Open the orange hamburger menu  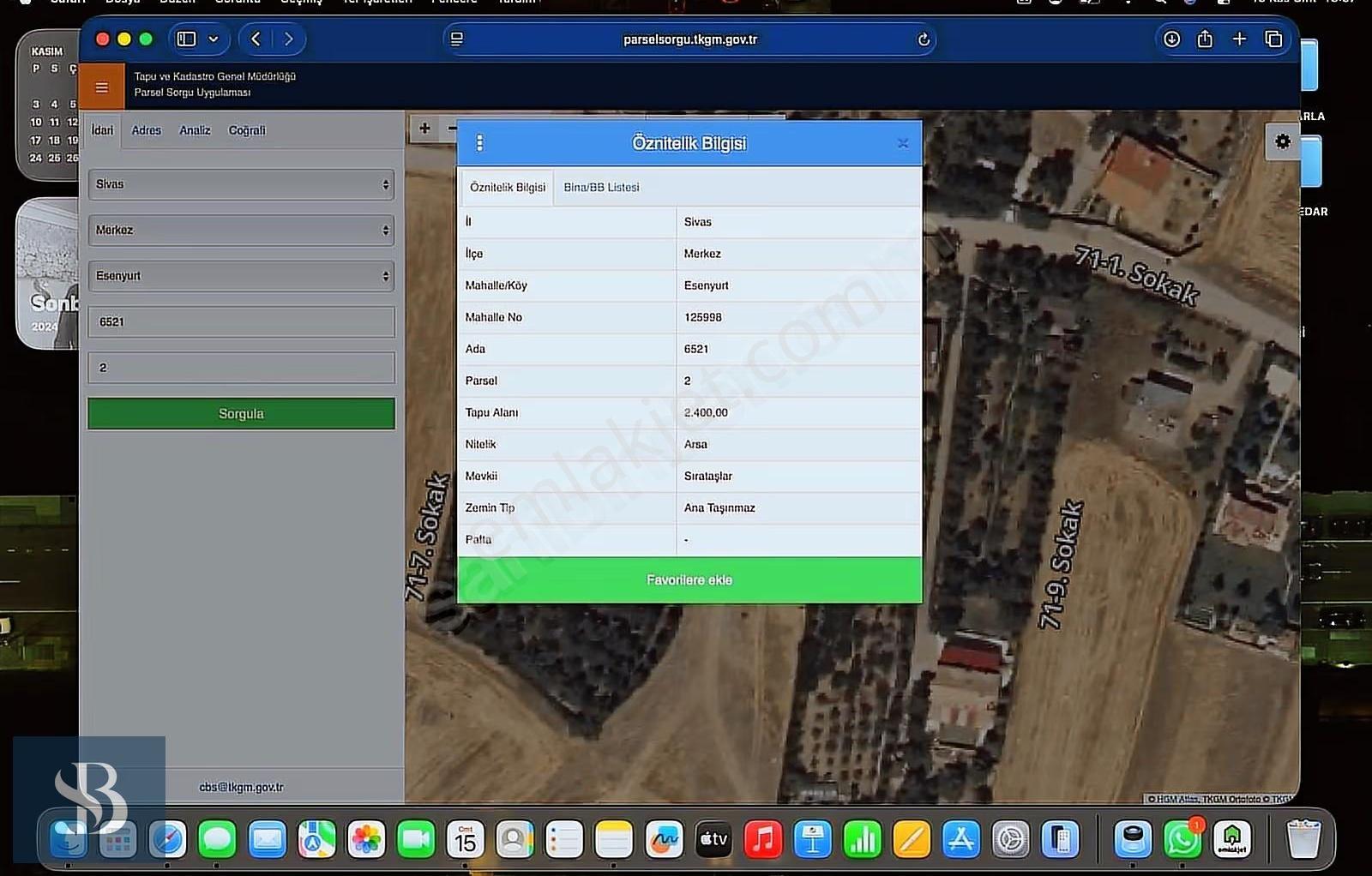pos(101,87)
